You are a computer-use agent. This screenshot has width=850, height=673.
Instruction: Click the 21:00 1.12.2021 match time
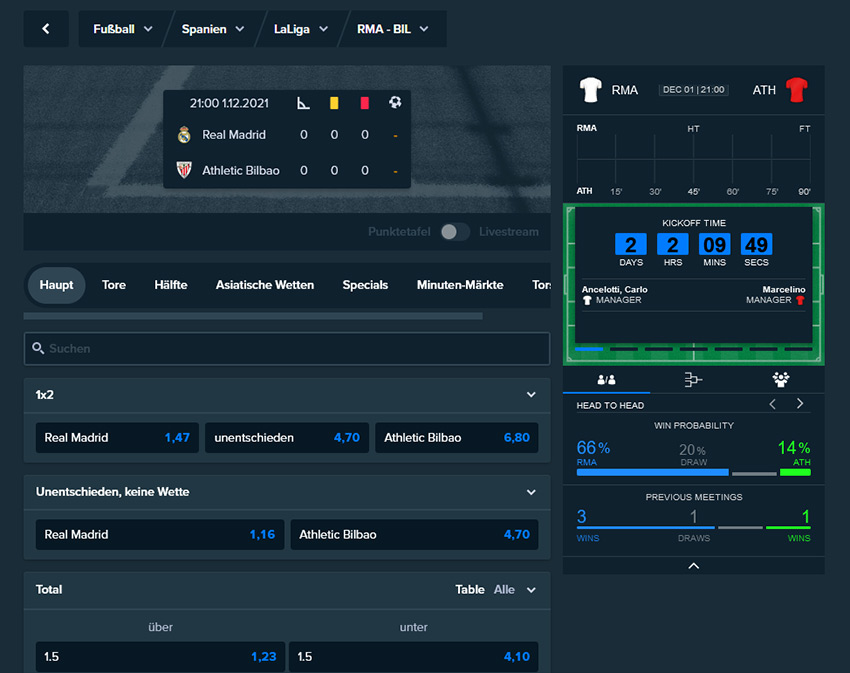click(x=229, y=103)
